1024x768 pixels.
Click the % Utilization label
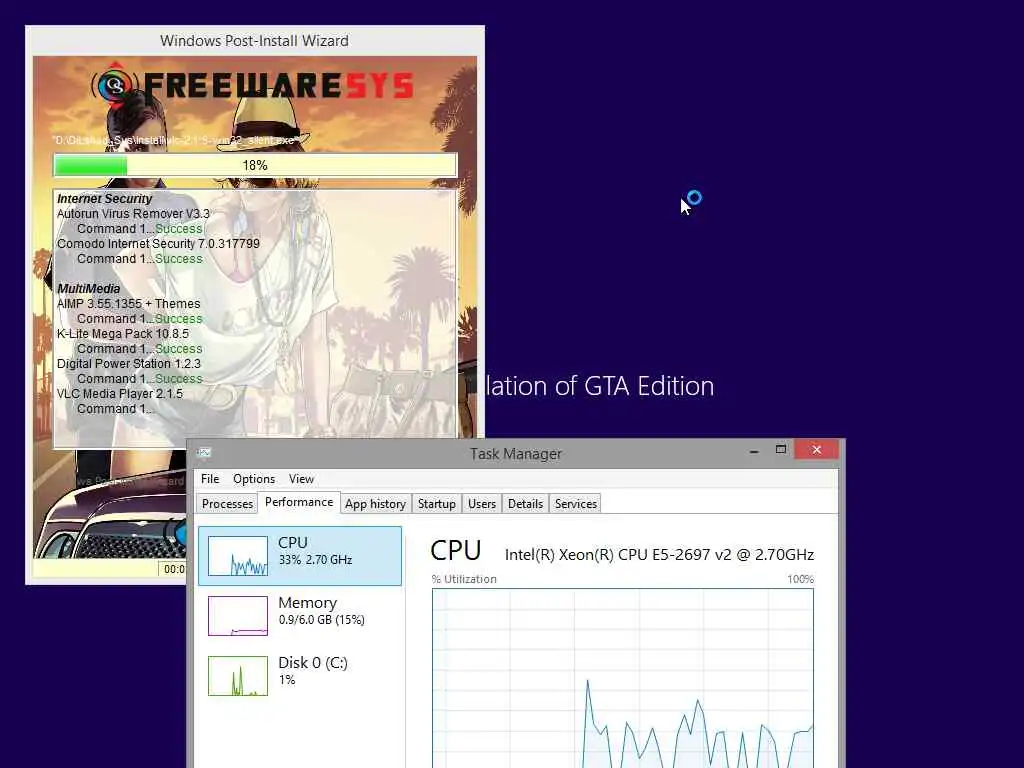coord(464,579)
